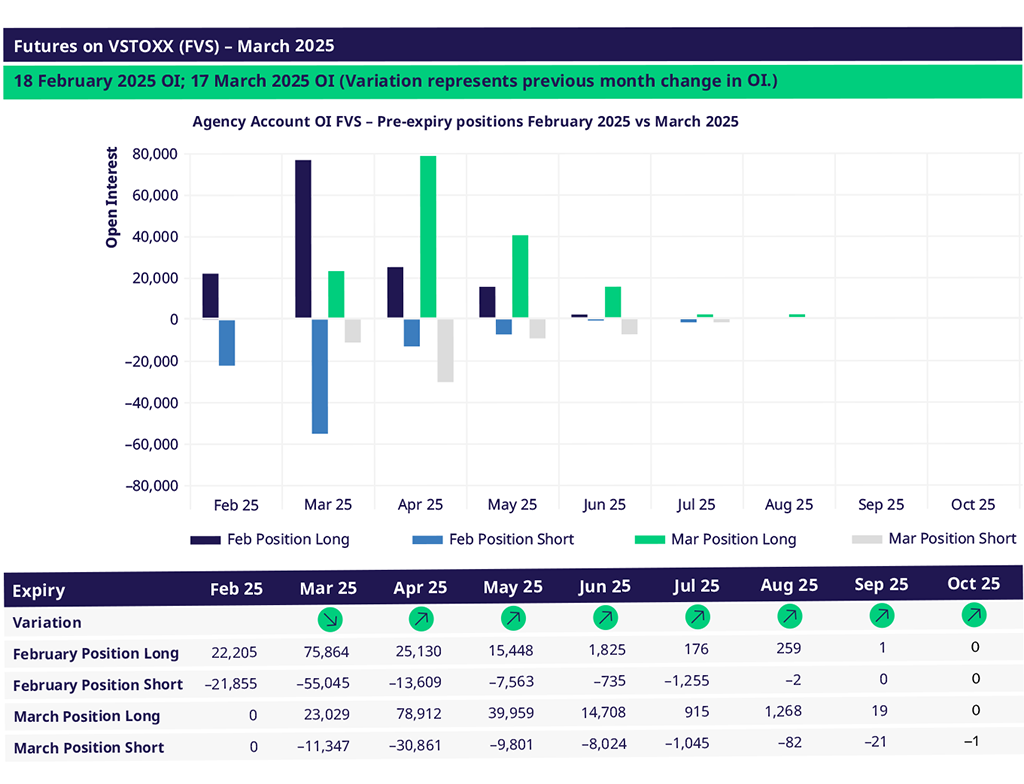Click the February Position Long row label

(96, 654)
